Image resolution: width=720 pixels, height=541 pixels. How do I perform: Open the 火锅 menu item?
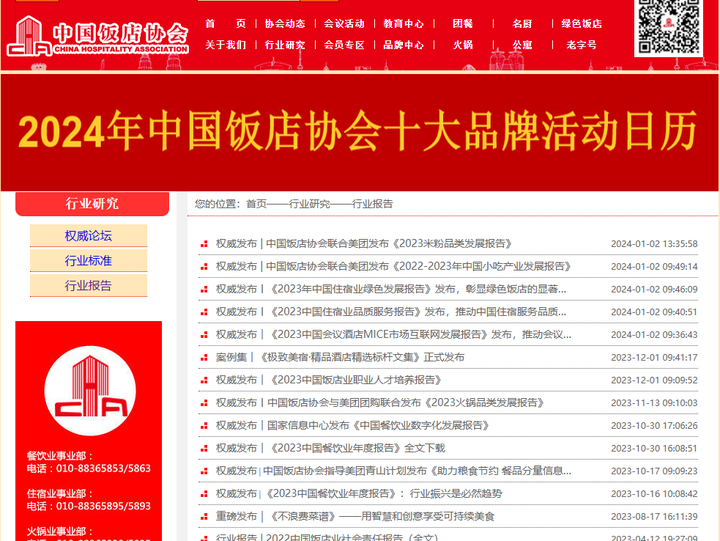tap(462, 45)
